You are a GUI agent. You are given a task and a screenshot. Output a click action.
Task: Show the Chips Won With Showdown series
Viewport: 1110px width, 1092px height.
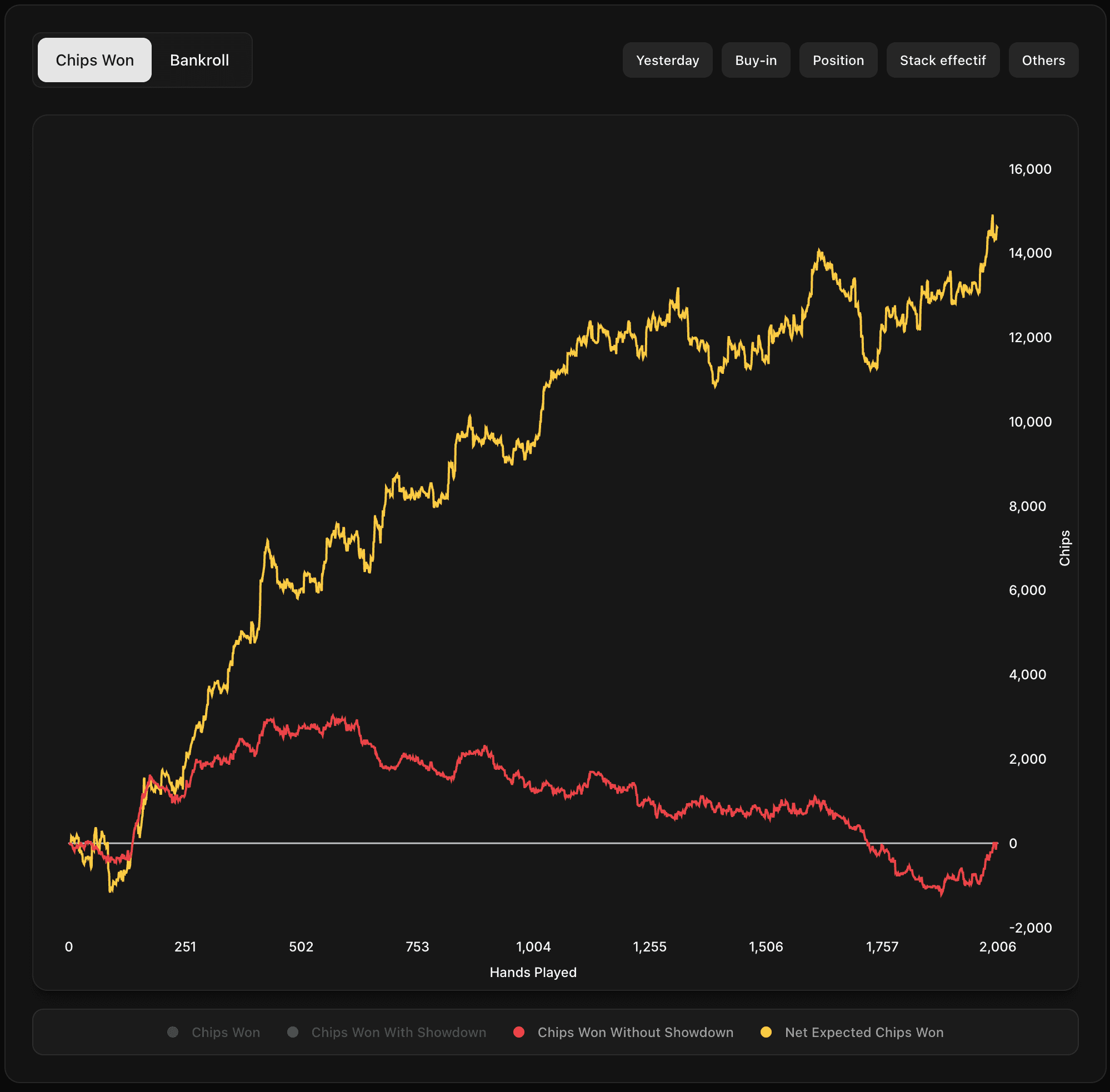click(398, 1033)
